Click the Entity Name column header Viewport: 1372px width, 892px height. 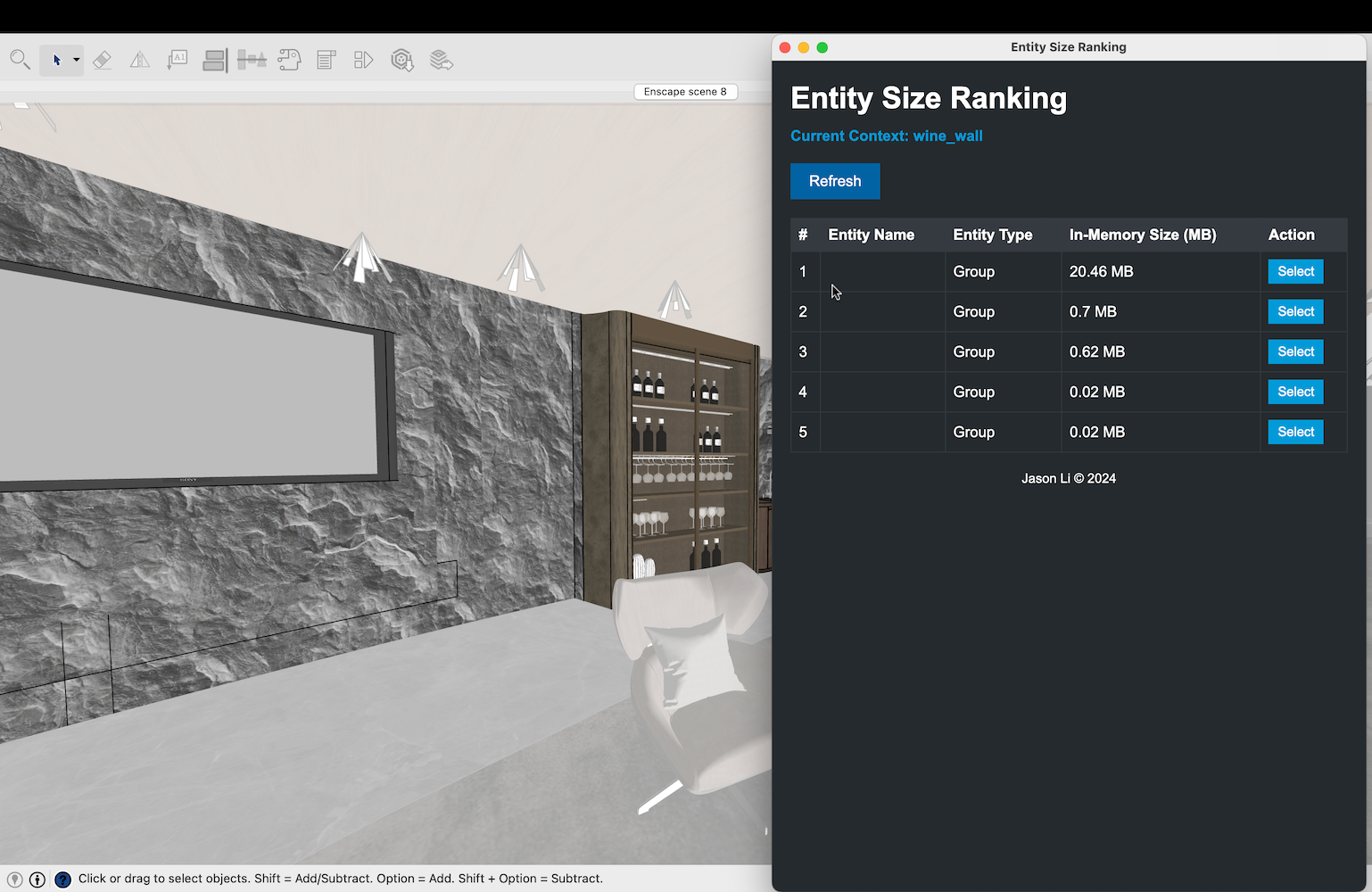(x=871, y=235)
